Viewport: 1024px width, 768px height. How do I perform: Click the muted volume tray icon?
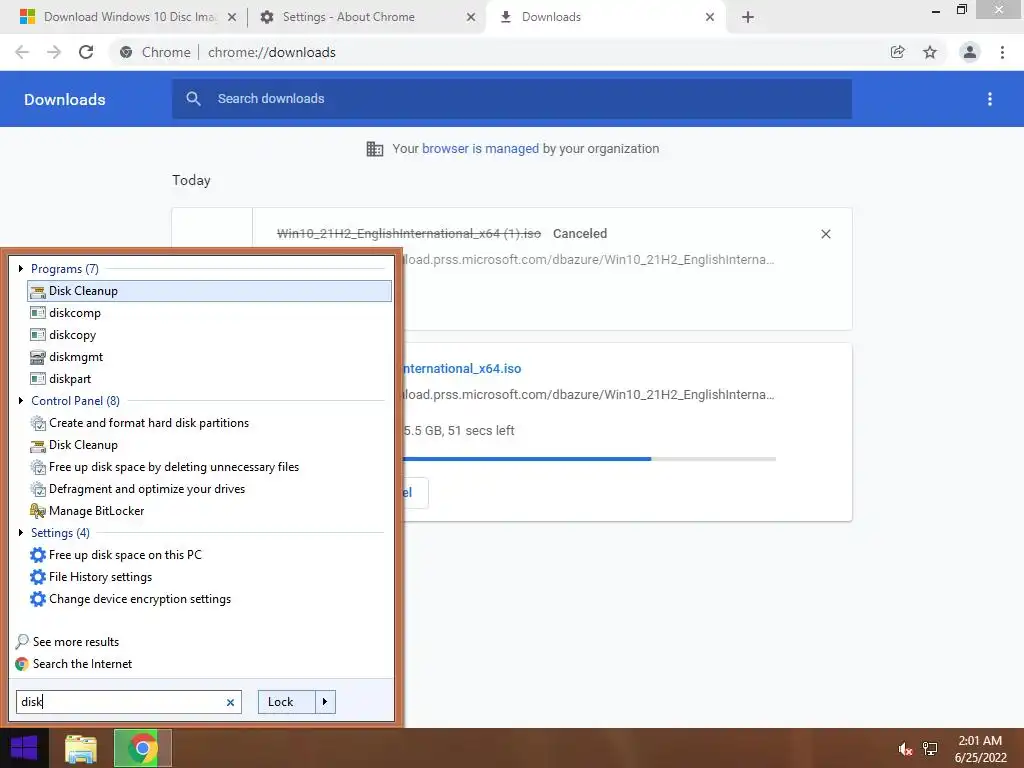point(905,749)
